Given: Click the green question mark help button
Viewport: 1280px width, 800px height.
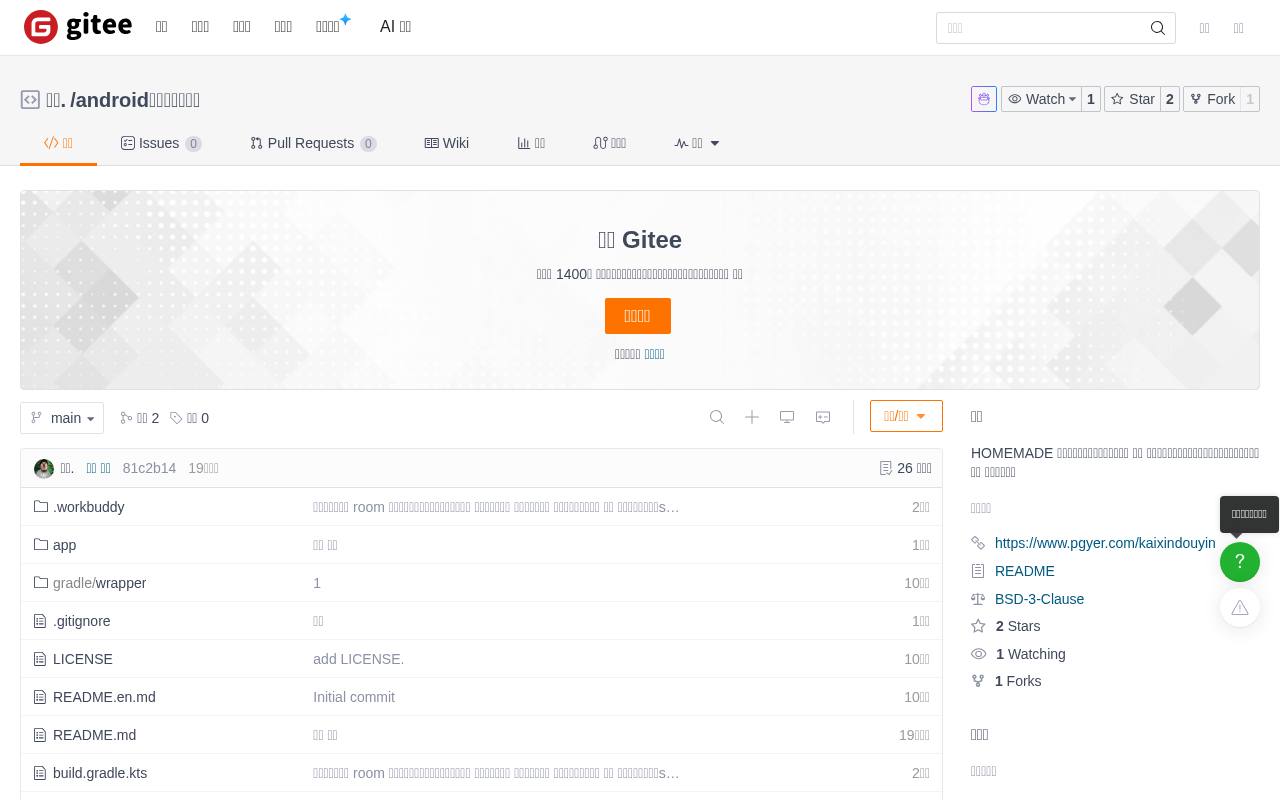Looking at the screenshot, I should coord(1240,562).
